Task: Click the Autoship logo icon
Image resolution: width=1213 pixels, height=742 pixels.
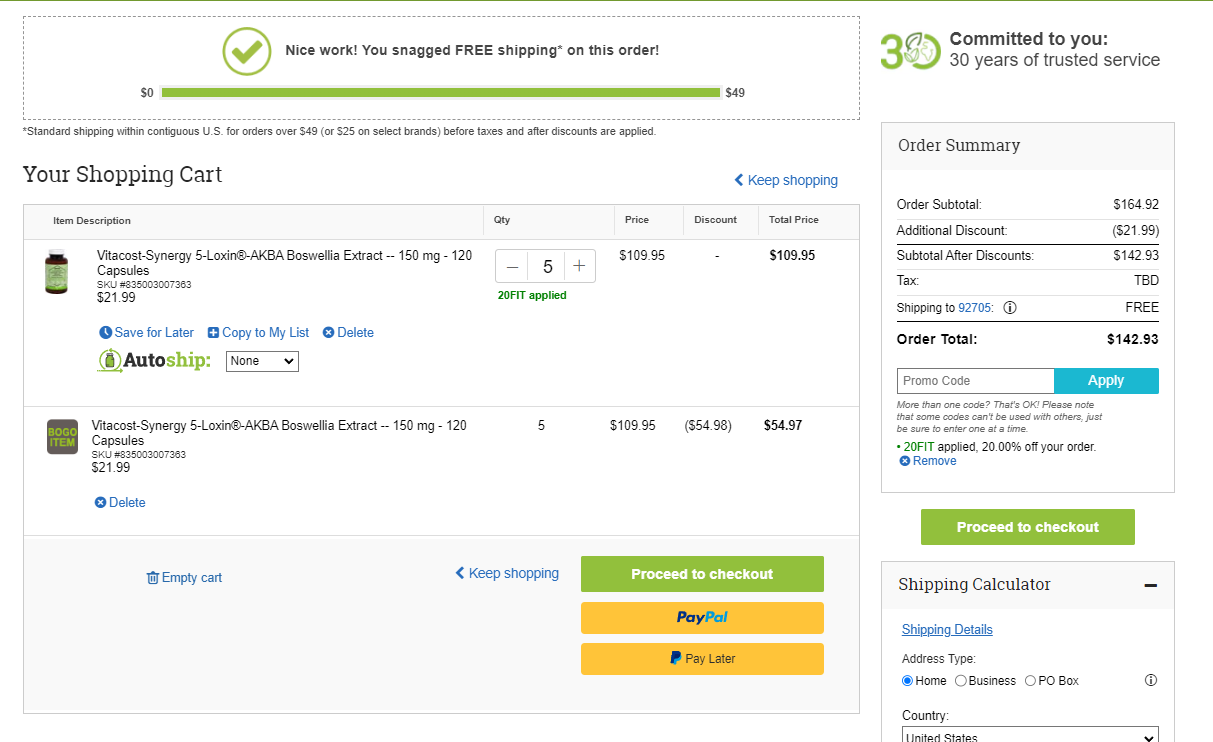Action: [154, 360]
